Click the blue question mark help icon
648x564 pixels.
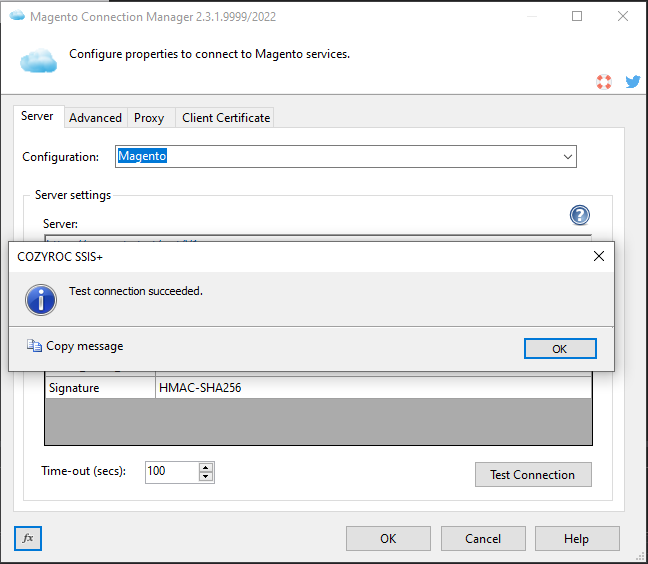(580, 215)
